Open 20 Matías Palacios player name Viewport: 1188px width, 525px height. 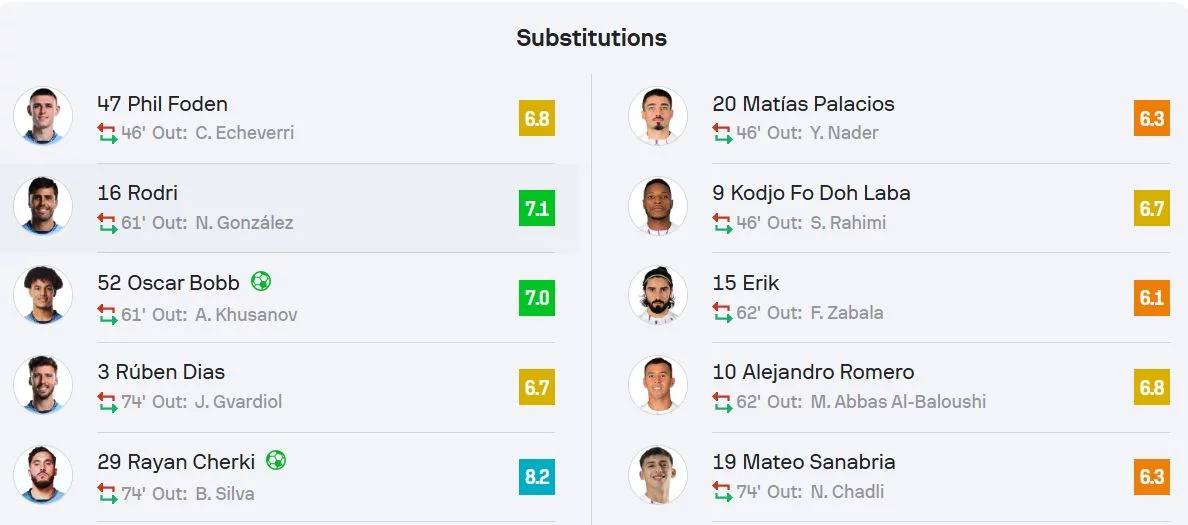coord(803,104)
